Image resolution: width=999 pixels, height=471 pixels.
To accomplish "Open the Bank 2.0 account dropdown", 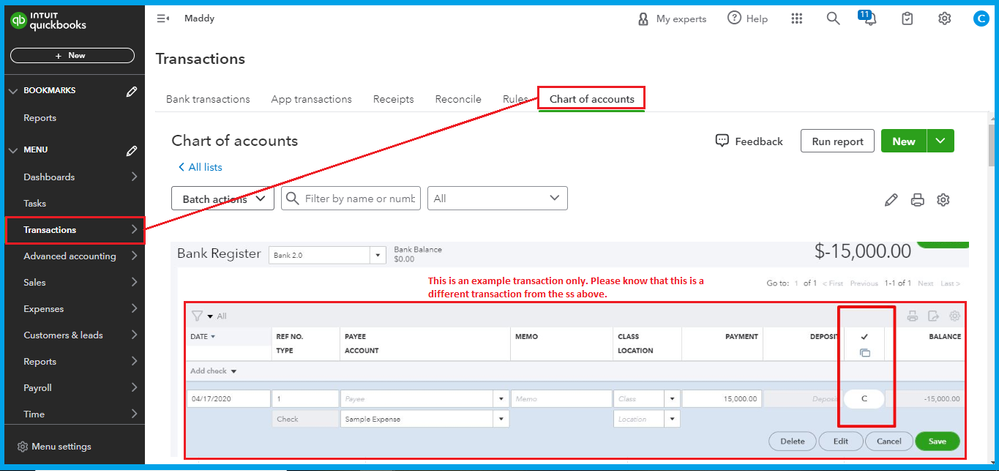I will [378, 255].
